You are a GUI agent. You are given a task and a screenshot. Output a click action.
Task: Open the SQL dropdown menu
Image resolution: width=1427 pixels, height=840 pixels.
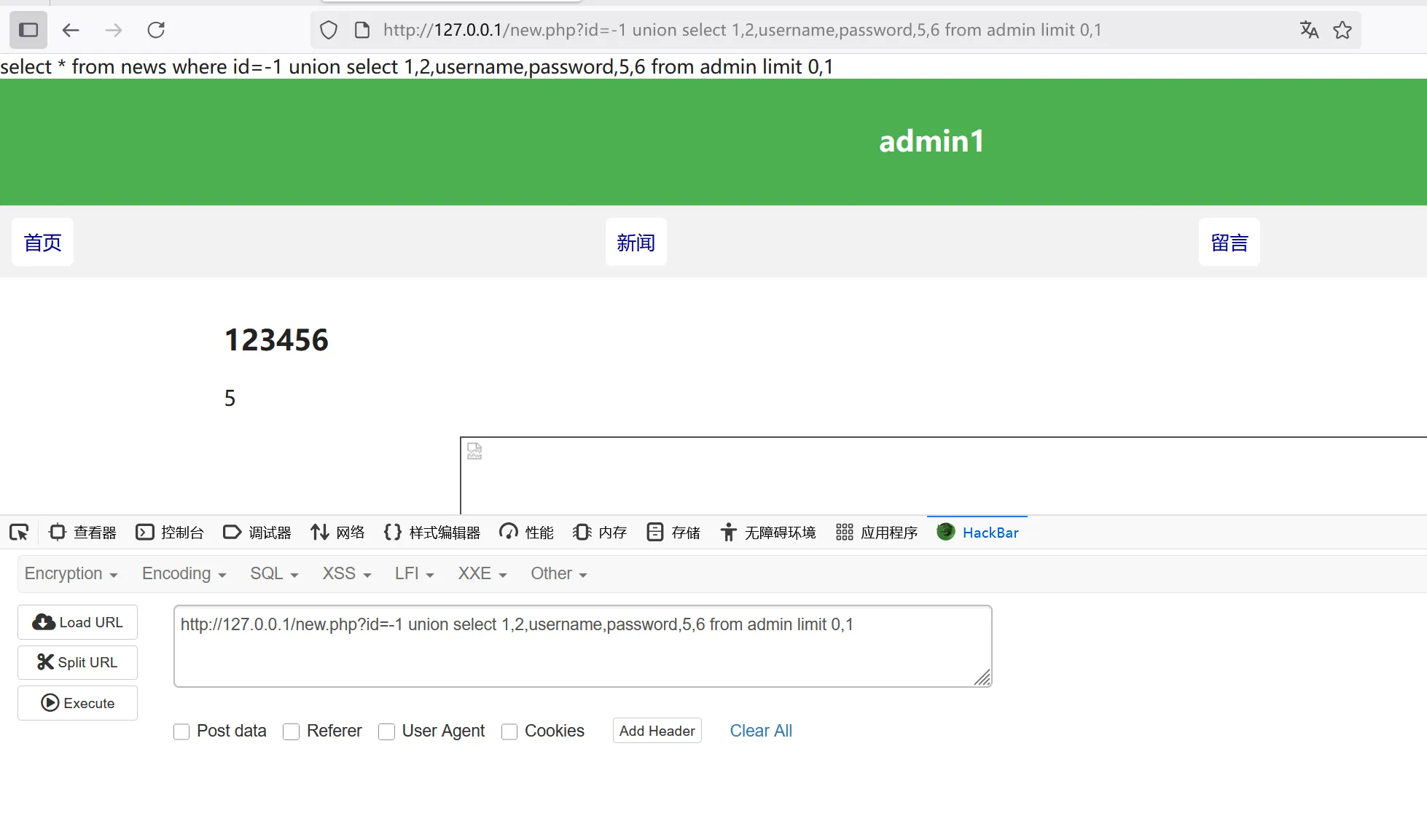pyautogui.click(x=274, y=574)
